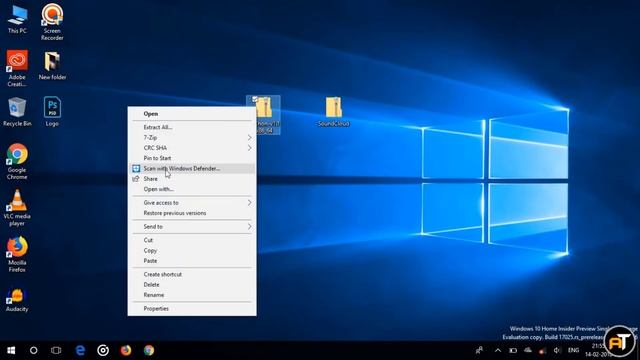Choose Pin to Start
The width and height of the screenshot is (640, 360).
[192, 158]
